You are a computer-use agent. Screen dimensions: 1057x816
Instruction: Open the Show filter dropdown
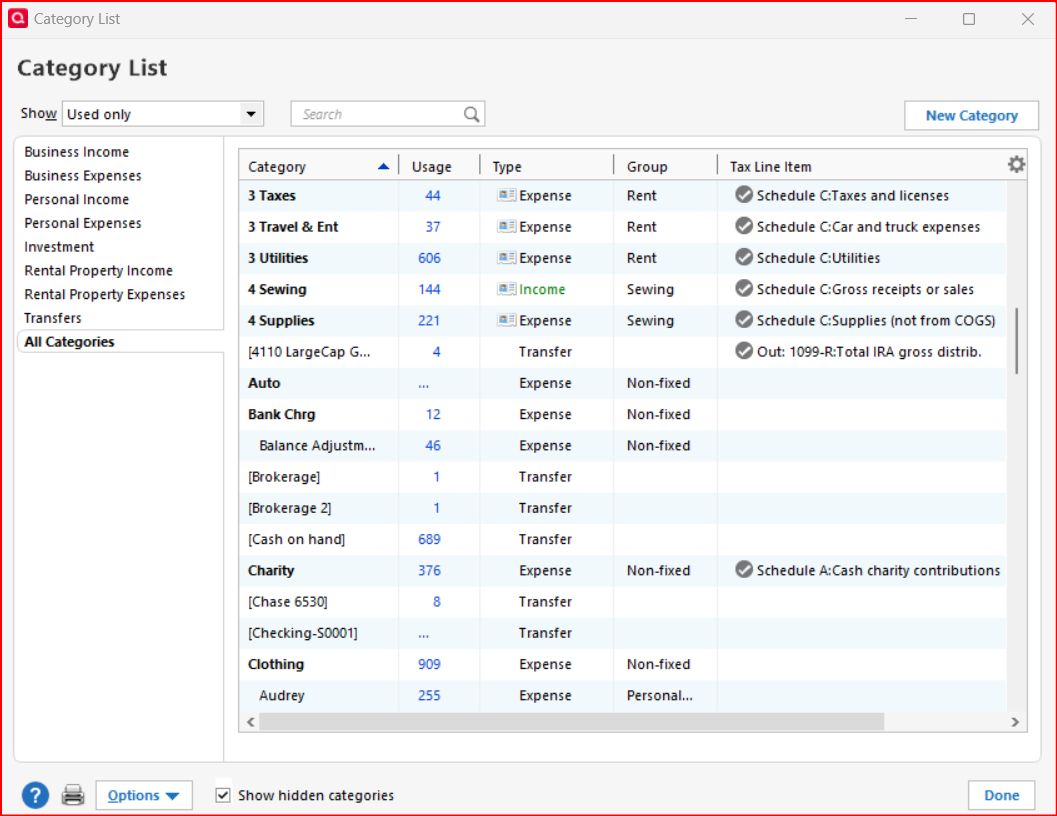pyautogui.click(x=251, y=114)
